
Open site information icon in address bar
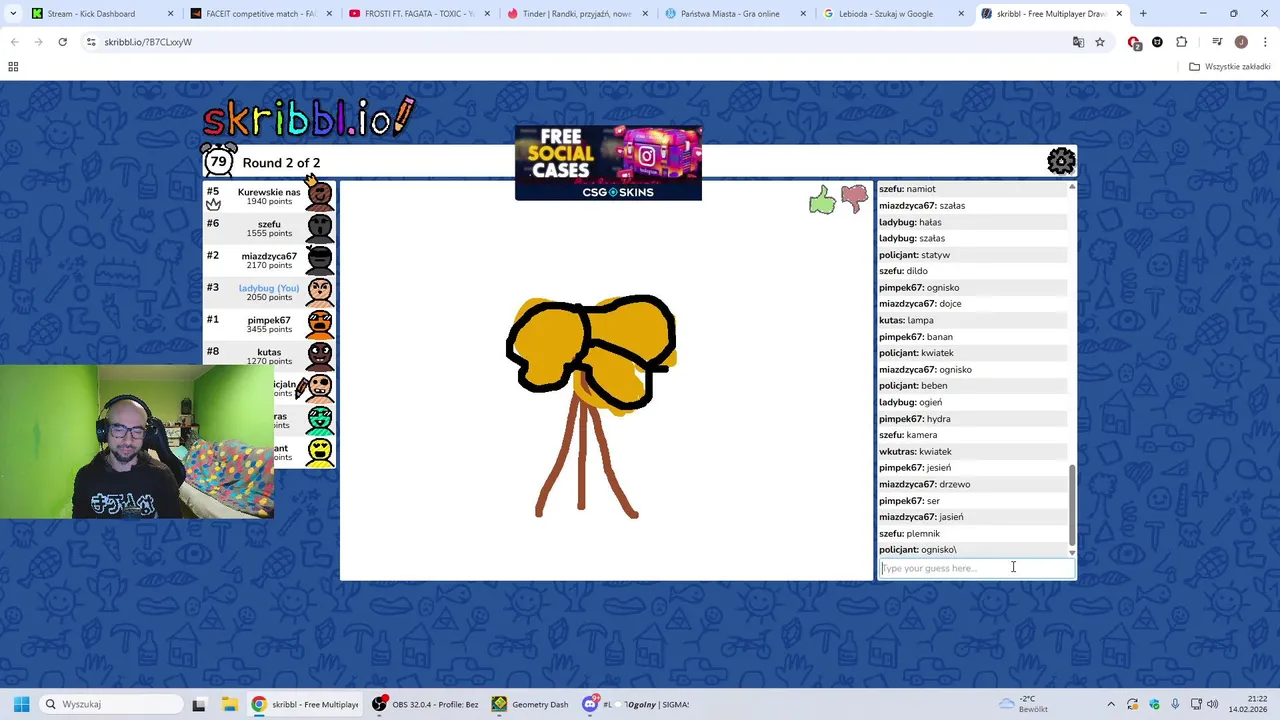(x=91, y=42)
